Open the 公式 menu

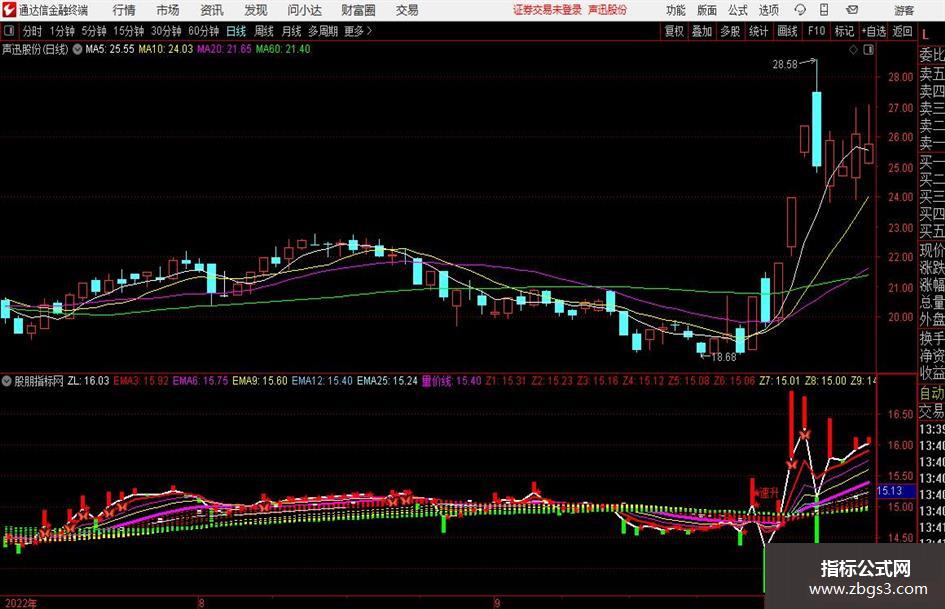pyautogui.click(x=738, y=10)
